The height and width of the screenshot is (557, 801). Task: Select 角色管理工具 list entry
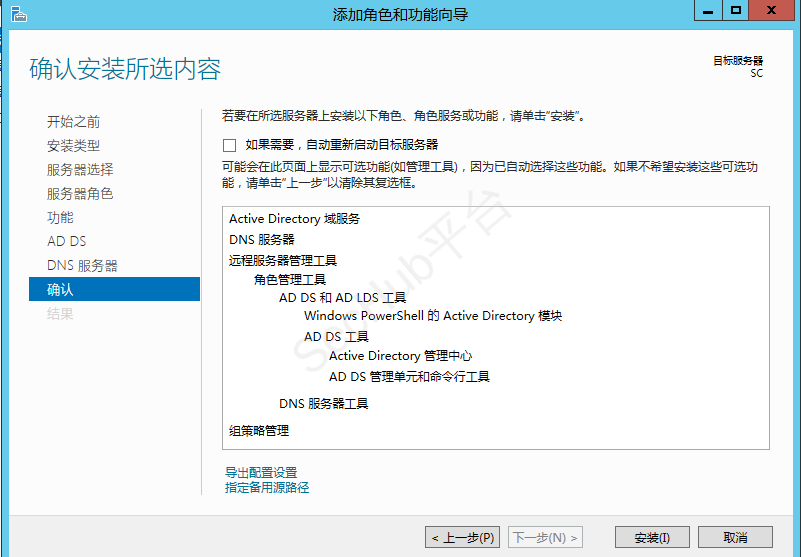(x=290, y=280)
